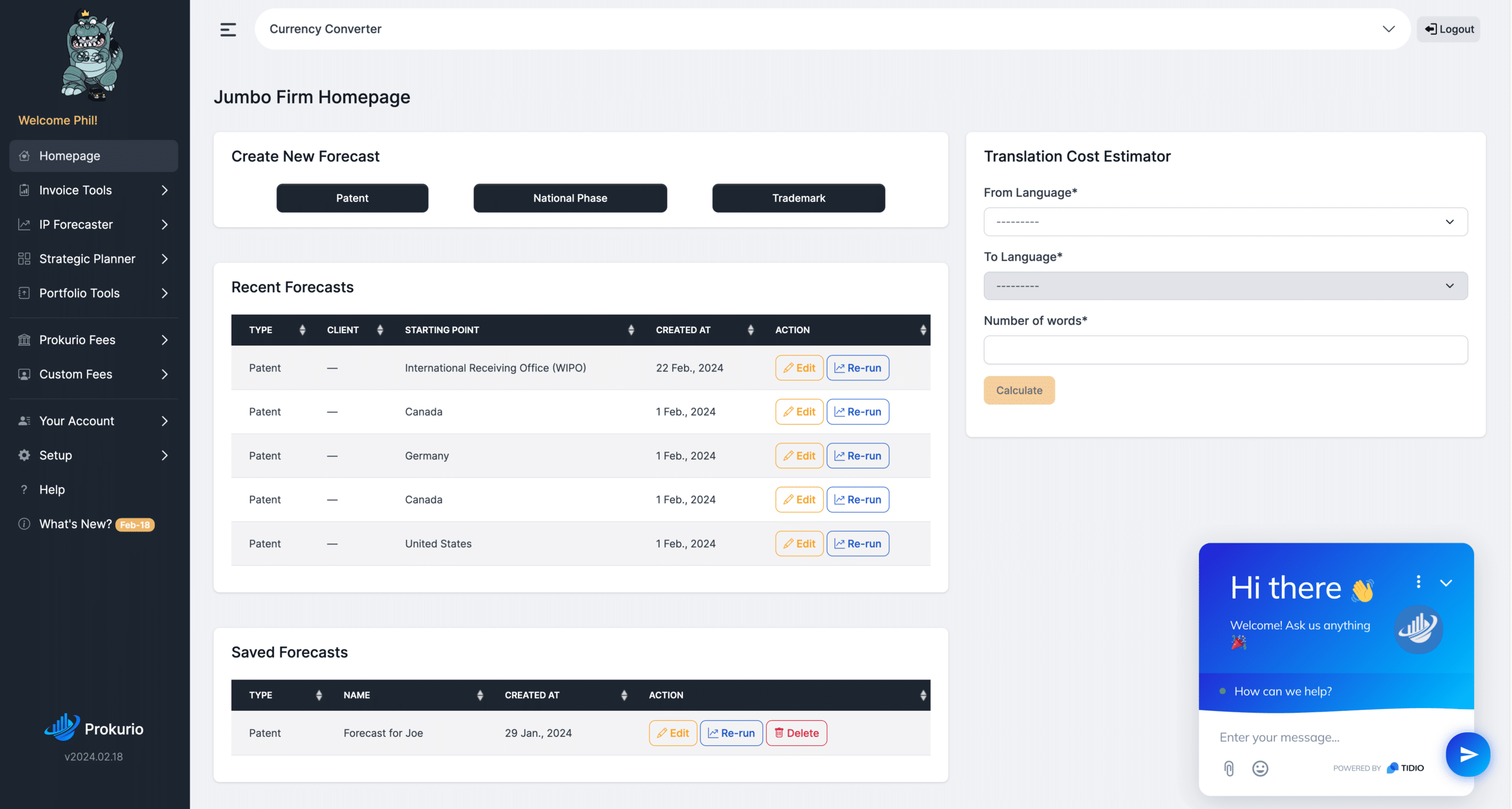Minimize the Tidio chat widget chevron

point(1446,583)
